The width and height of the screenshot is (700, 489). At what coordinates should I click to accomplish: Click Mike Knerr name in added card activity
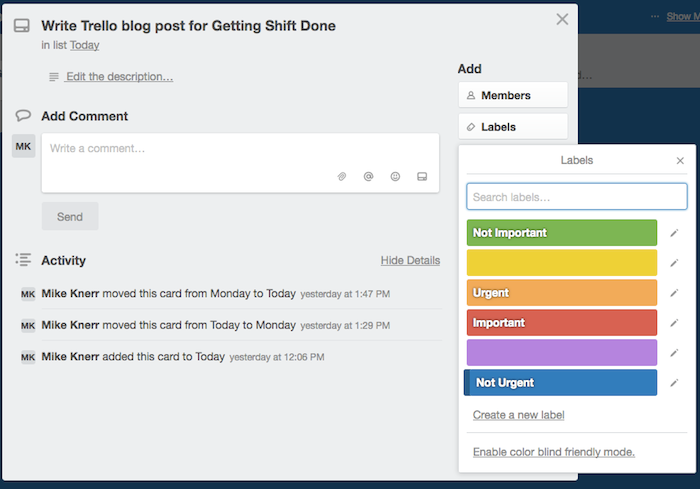point(70,356)
